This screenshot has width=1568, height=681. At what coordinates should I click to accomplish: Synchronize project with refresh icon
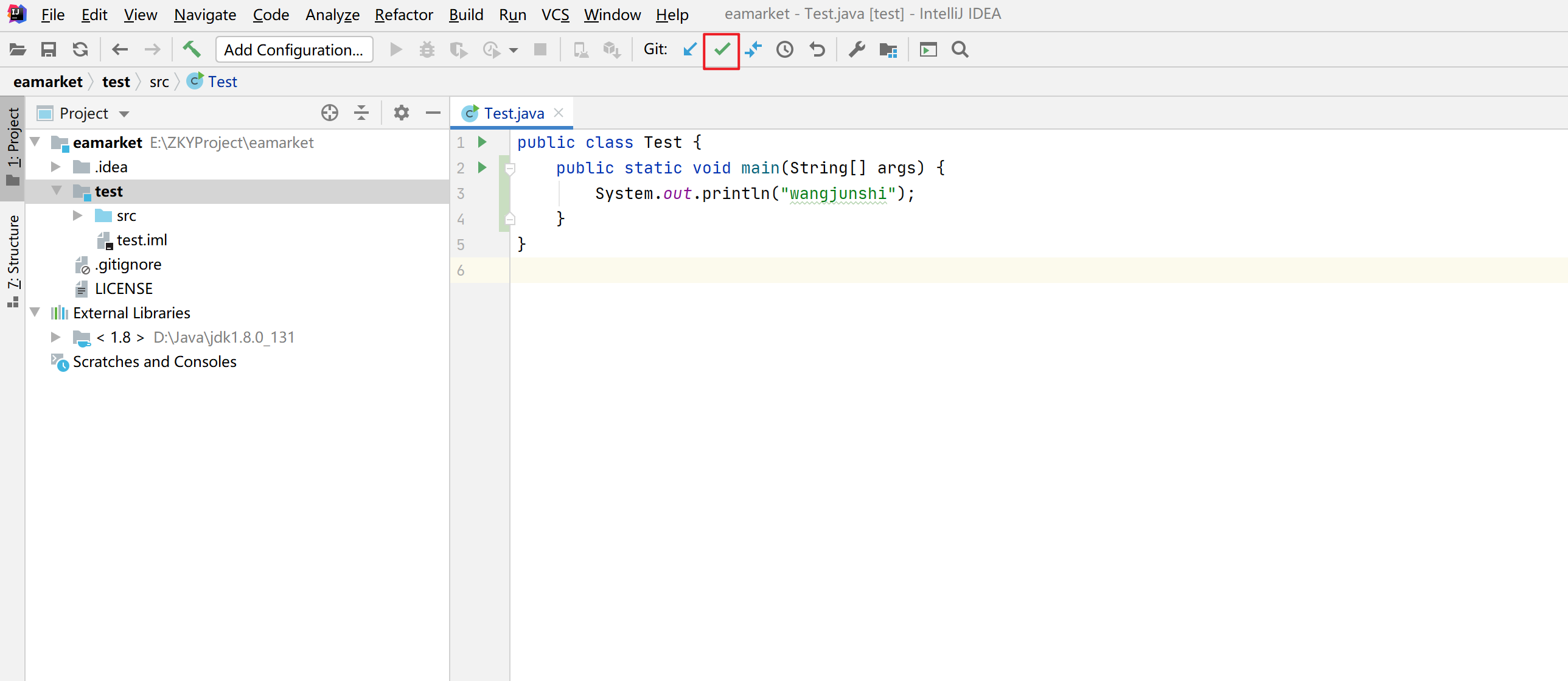80,49
